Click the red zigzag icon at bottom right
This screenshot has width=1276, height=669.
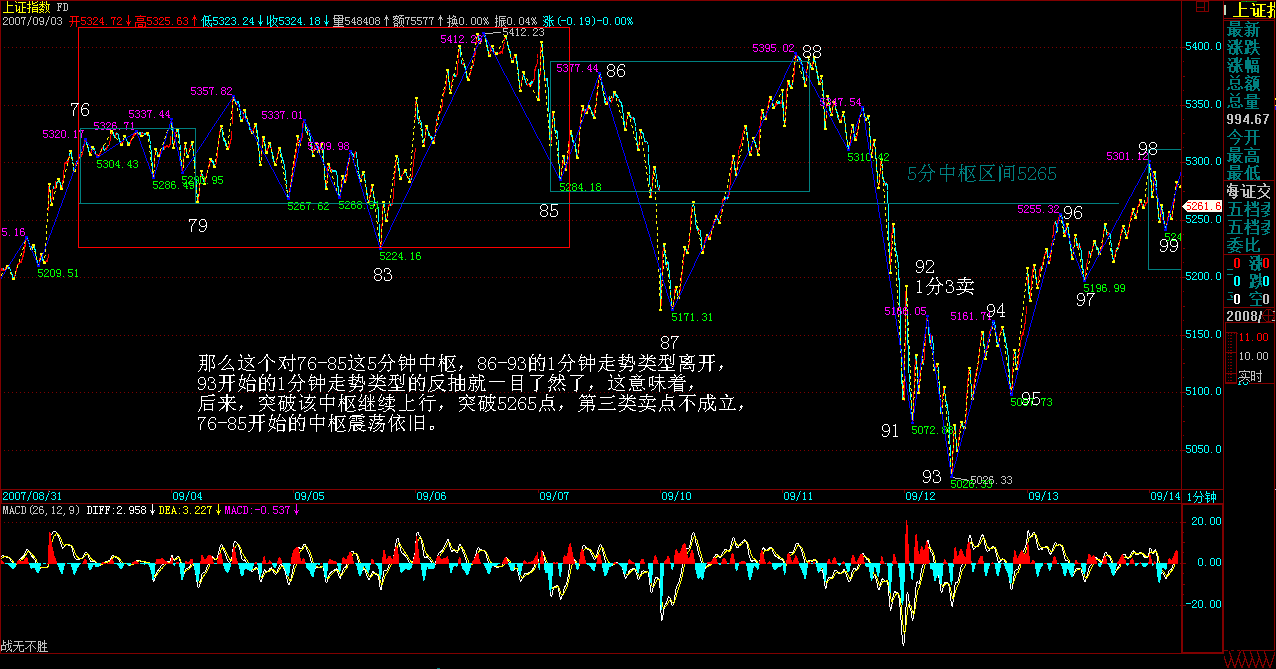[x=1249, y=660]
